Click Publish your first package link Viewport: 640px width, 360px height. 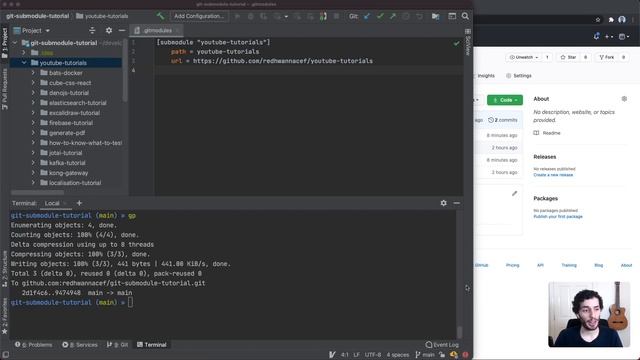point(558,216)
